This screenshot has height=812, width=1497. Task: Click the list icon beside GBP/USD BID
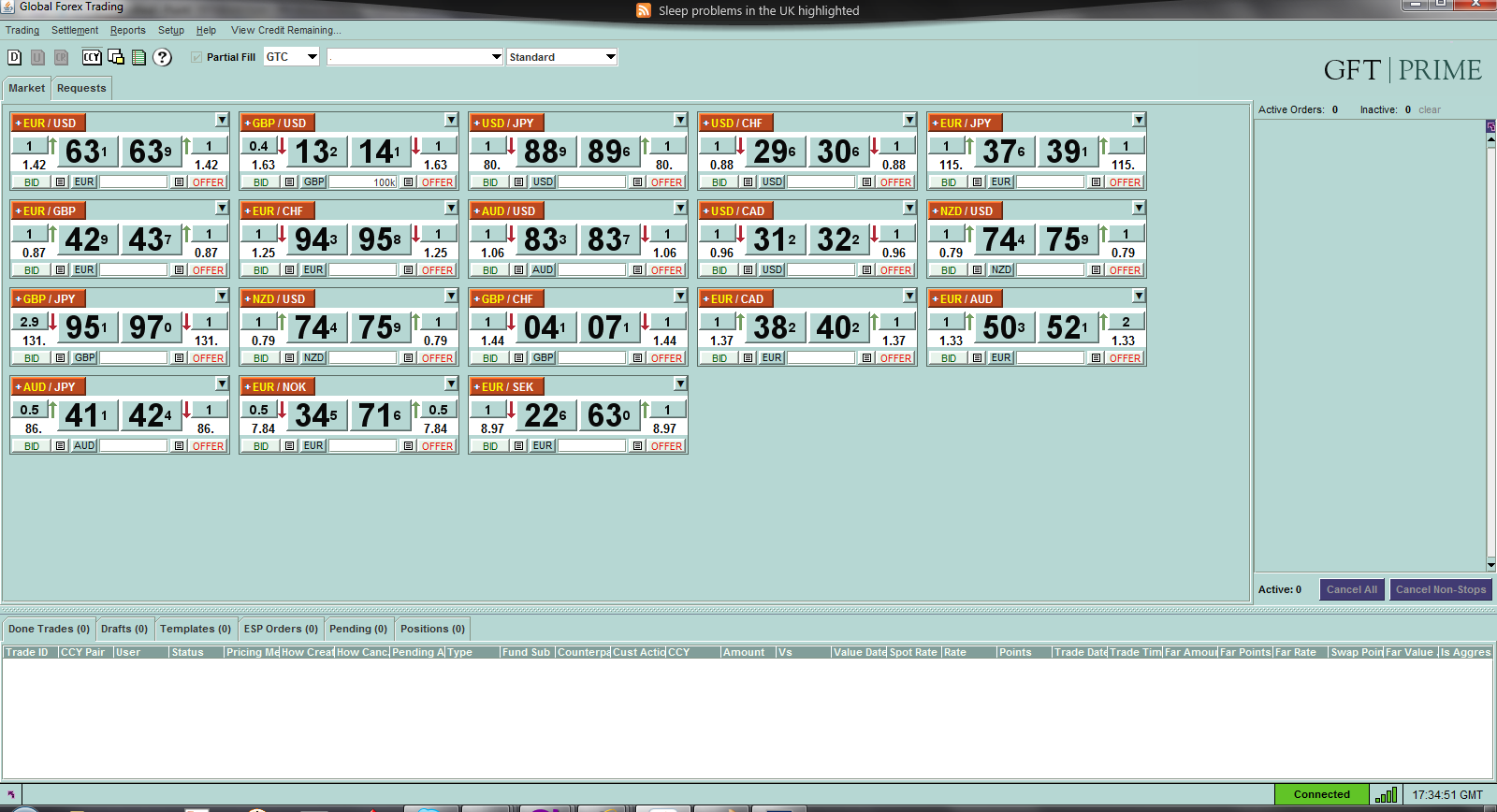(289, 182)
